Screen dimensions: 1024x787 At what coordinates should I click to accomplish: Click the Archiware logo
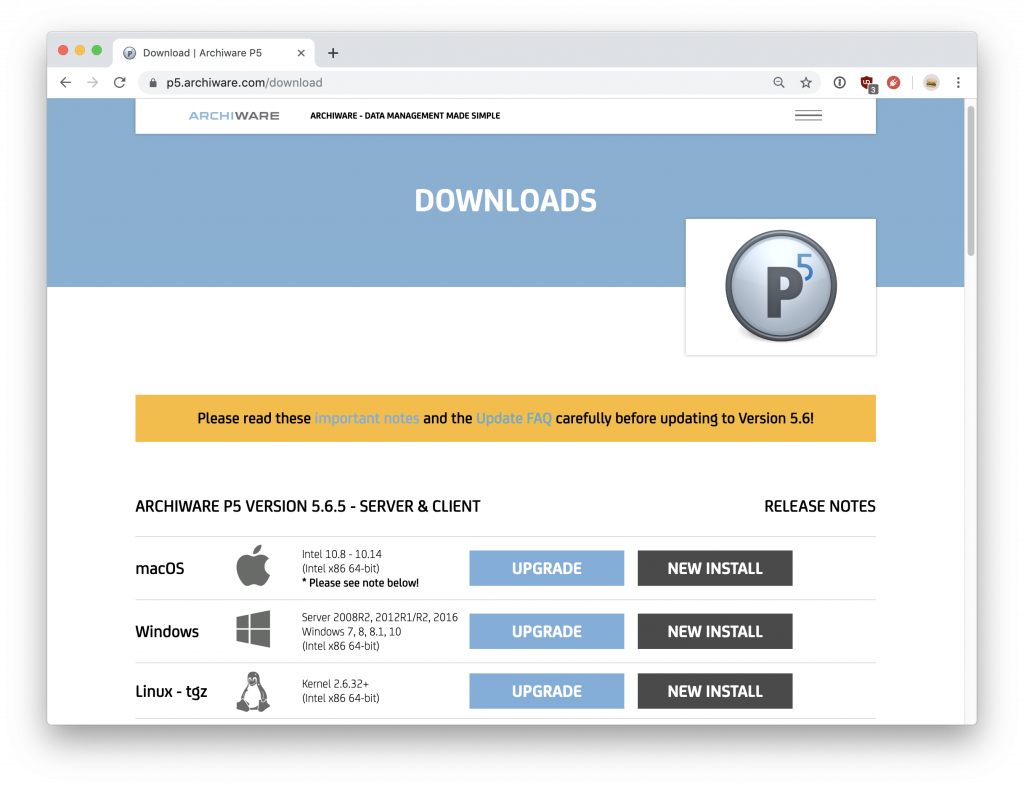[x=234, y=116]
